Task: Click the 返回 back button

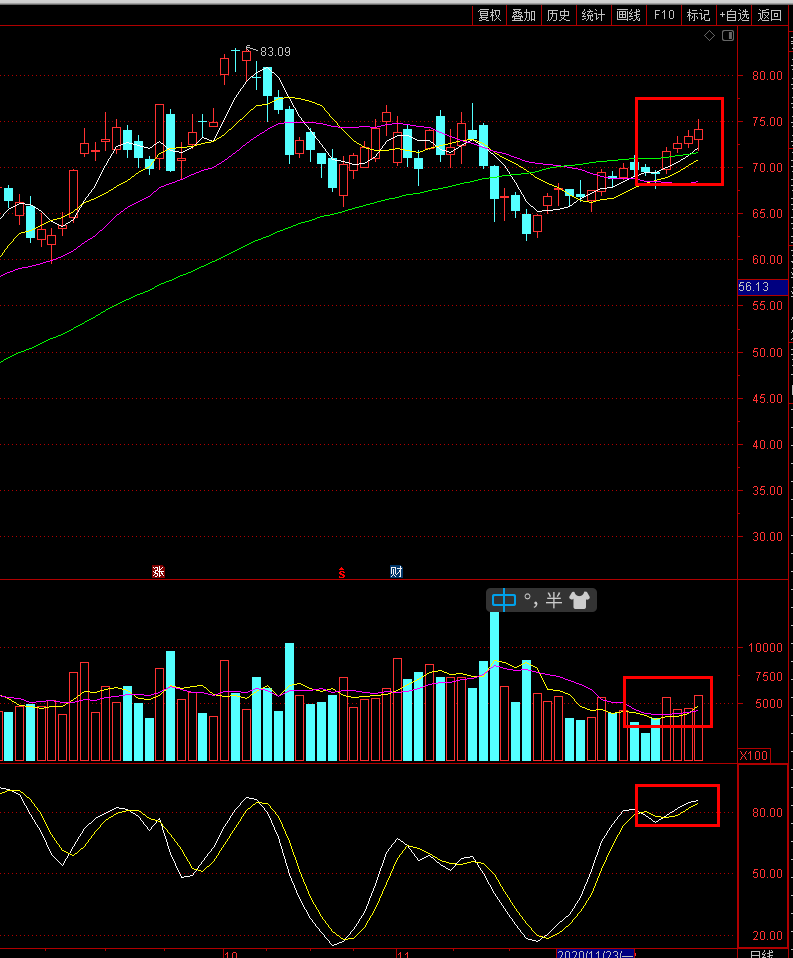Action: 770,15
